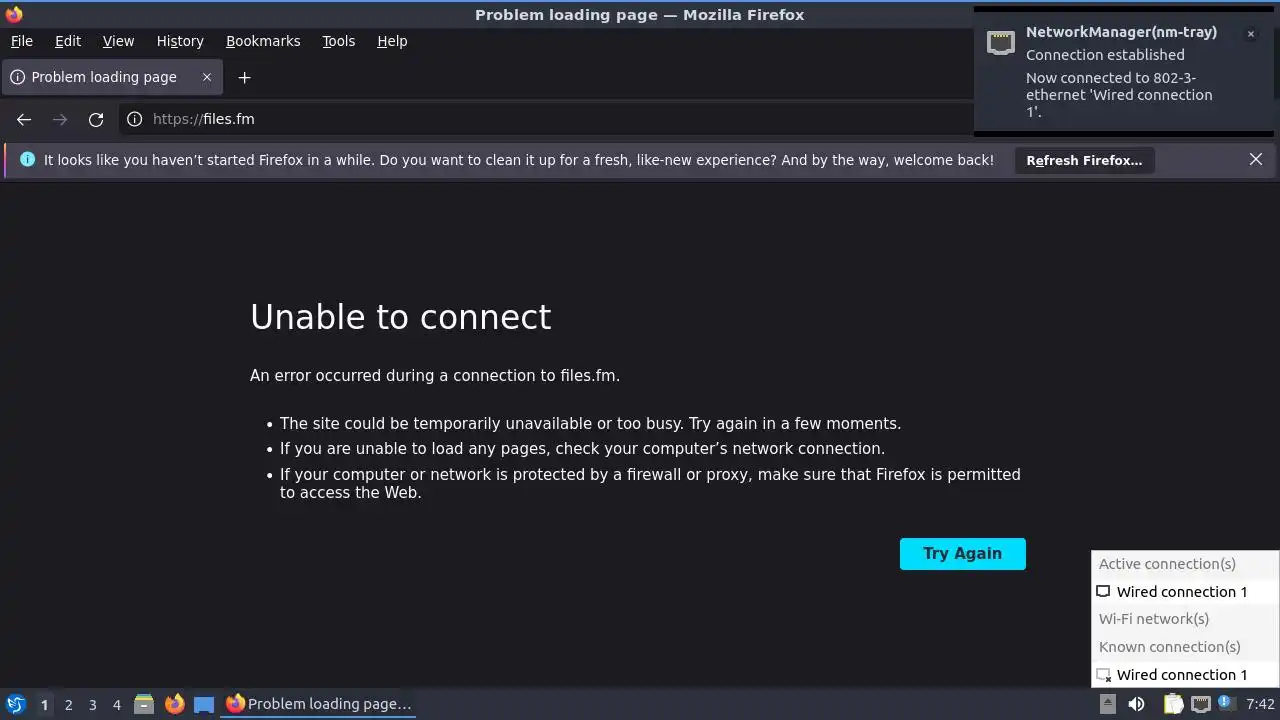1280x720 pixels.
Task: Open the Lubuntu application menu icon
Action: (x=15, y=704)
